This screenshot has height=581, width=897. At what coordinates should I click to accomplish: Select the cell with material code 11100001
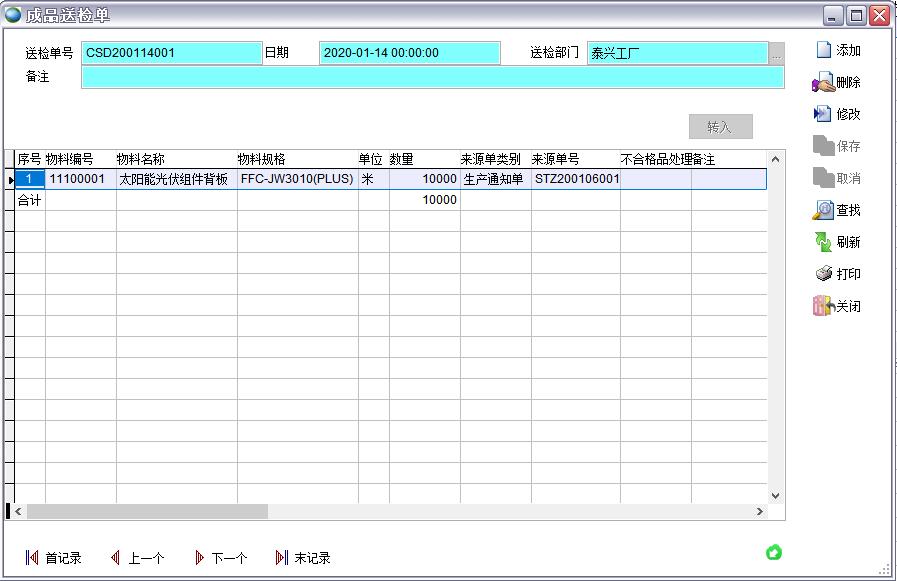[x=80, y=180]
